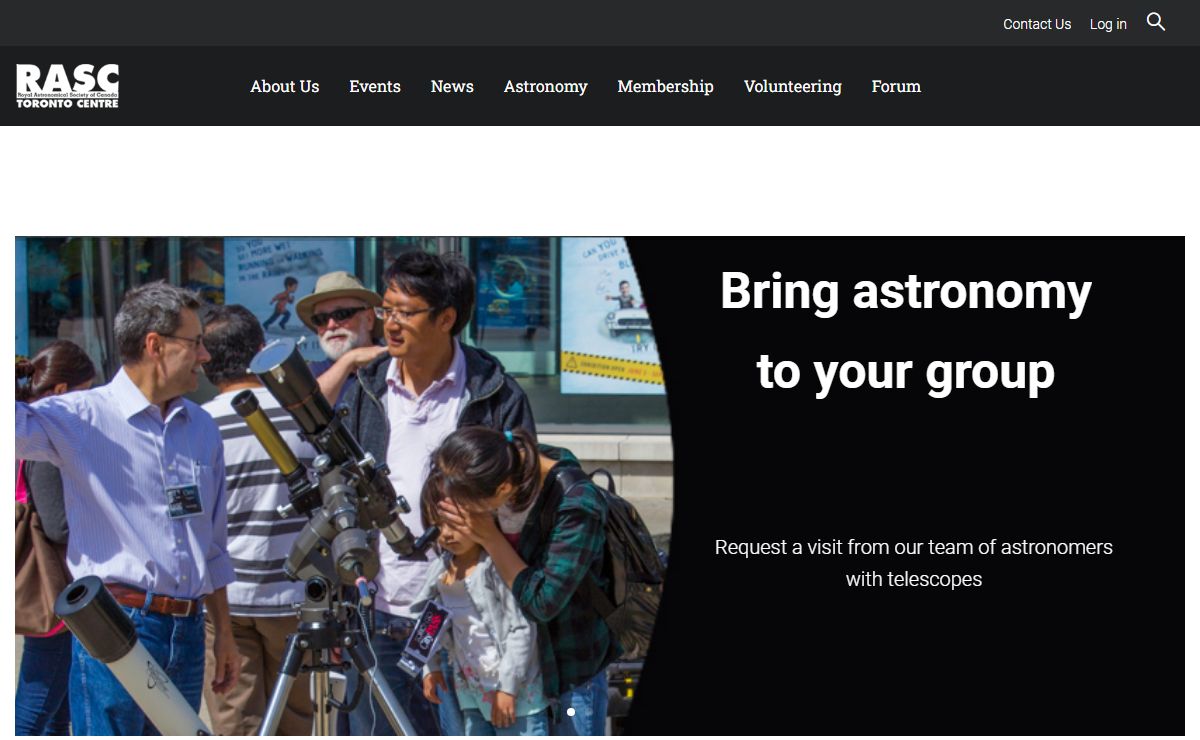
Task: Select News in the navigation bar
Action: (452, 86)
